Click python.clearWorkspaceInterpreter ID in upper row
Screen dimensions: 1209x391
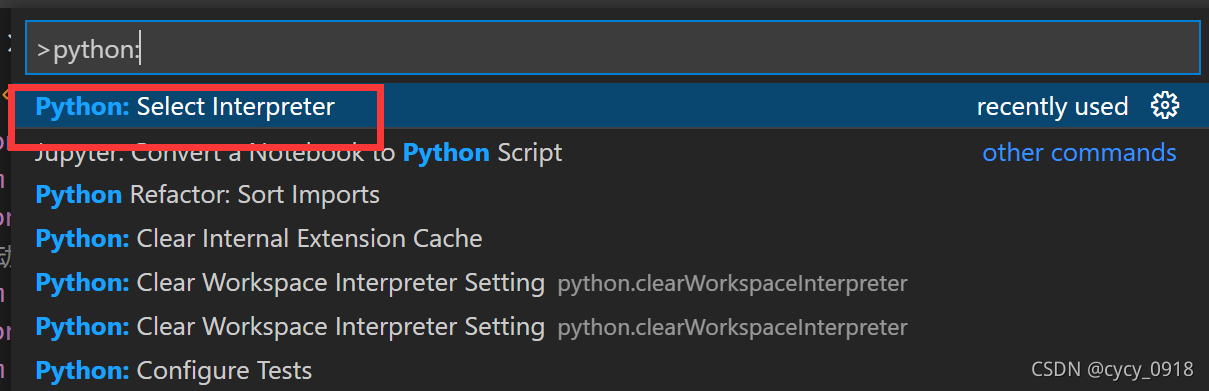pyautogui.click(x=732, y=284)
